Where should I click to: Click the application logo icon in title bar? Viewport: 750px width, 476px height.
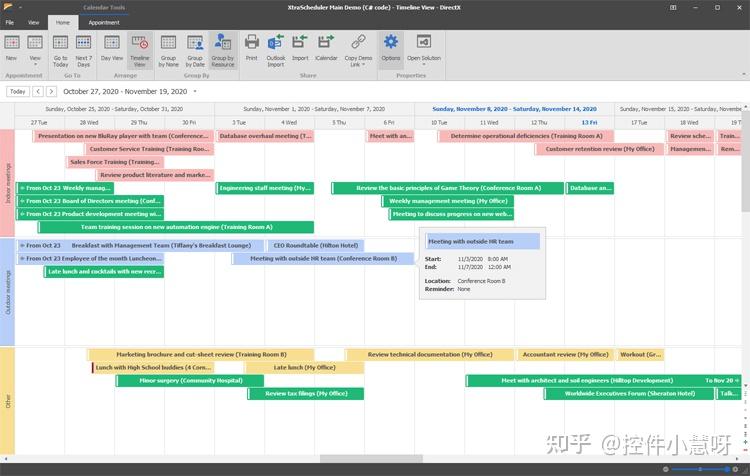pos(8,7)
